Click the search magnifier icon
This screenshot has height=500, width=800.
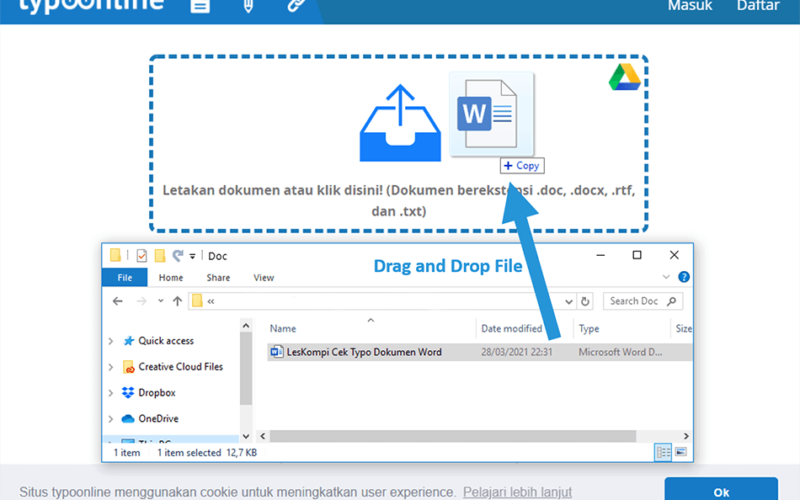672,301
